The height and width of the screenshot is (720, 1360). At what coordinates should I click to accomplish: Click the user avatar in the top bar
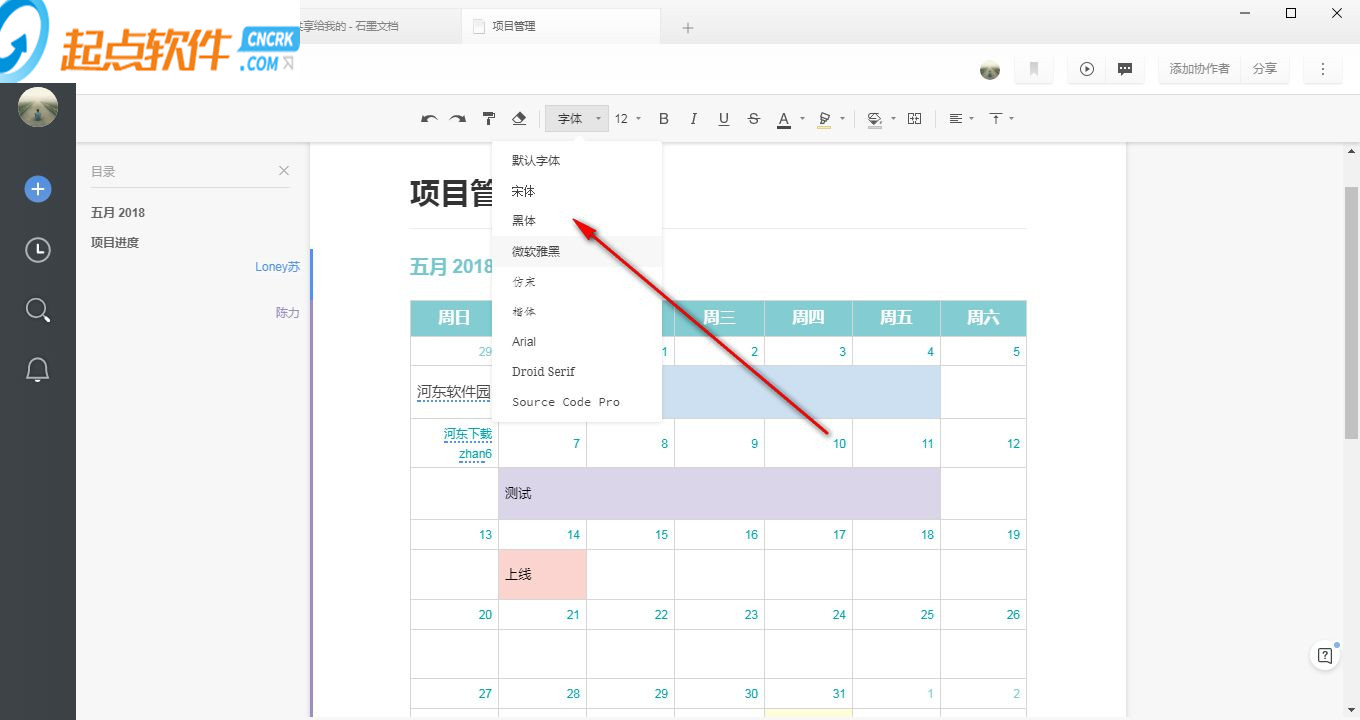click(990, 69)
